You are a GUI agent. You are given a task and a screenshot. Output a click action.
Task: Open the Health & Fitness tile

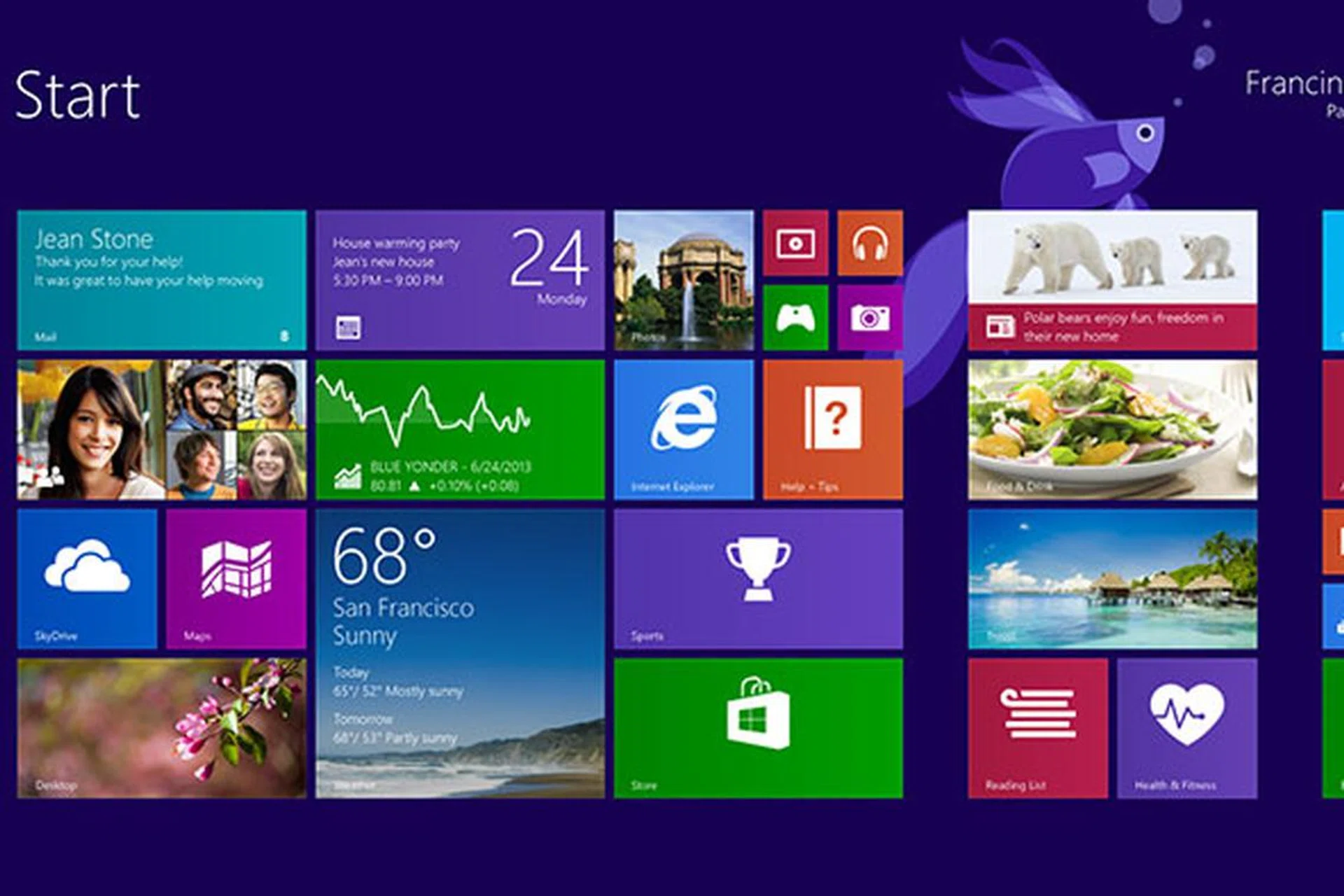[1186, 728]
